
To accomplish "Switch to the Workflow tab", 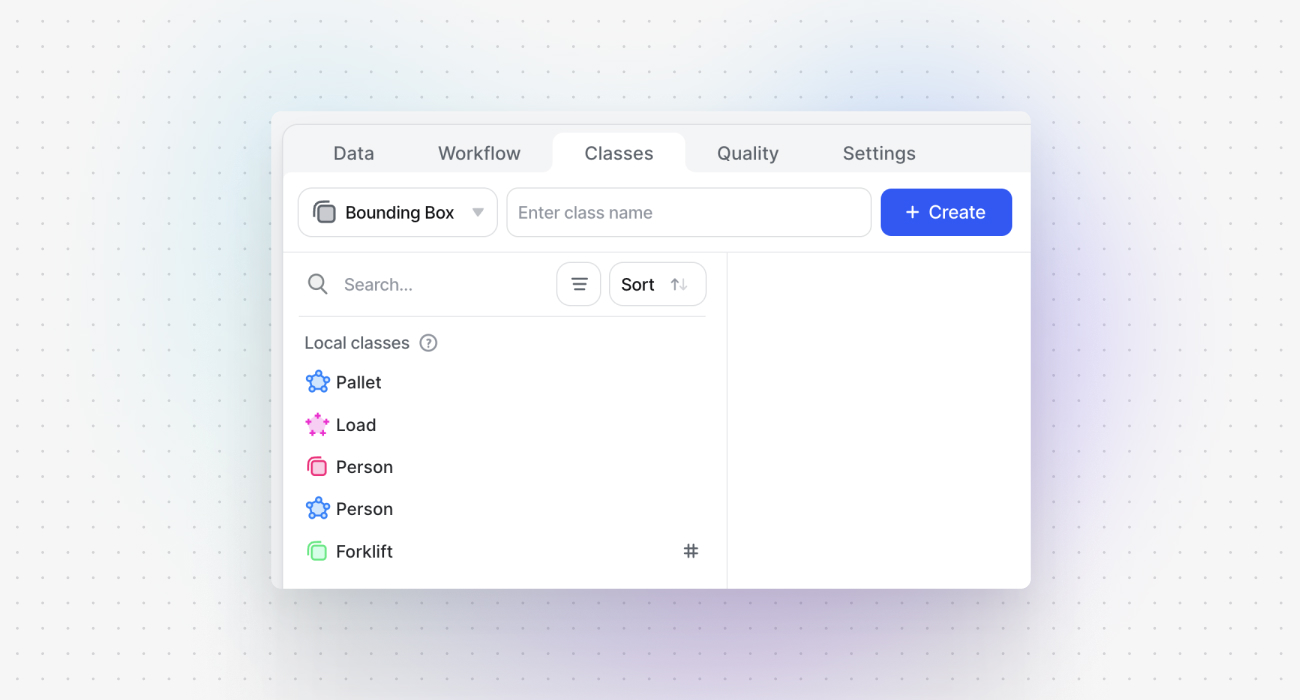I will click(479, 153).
